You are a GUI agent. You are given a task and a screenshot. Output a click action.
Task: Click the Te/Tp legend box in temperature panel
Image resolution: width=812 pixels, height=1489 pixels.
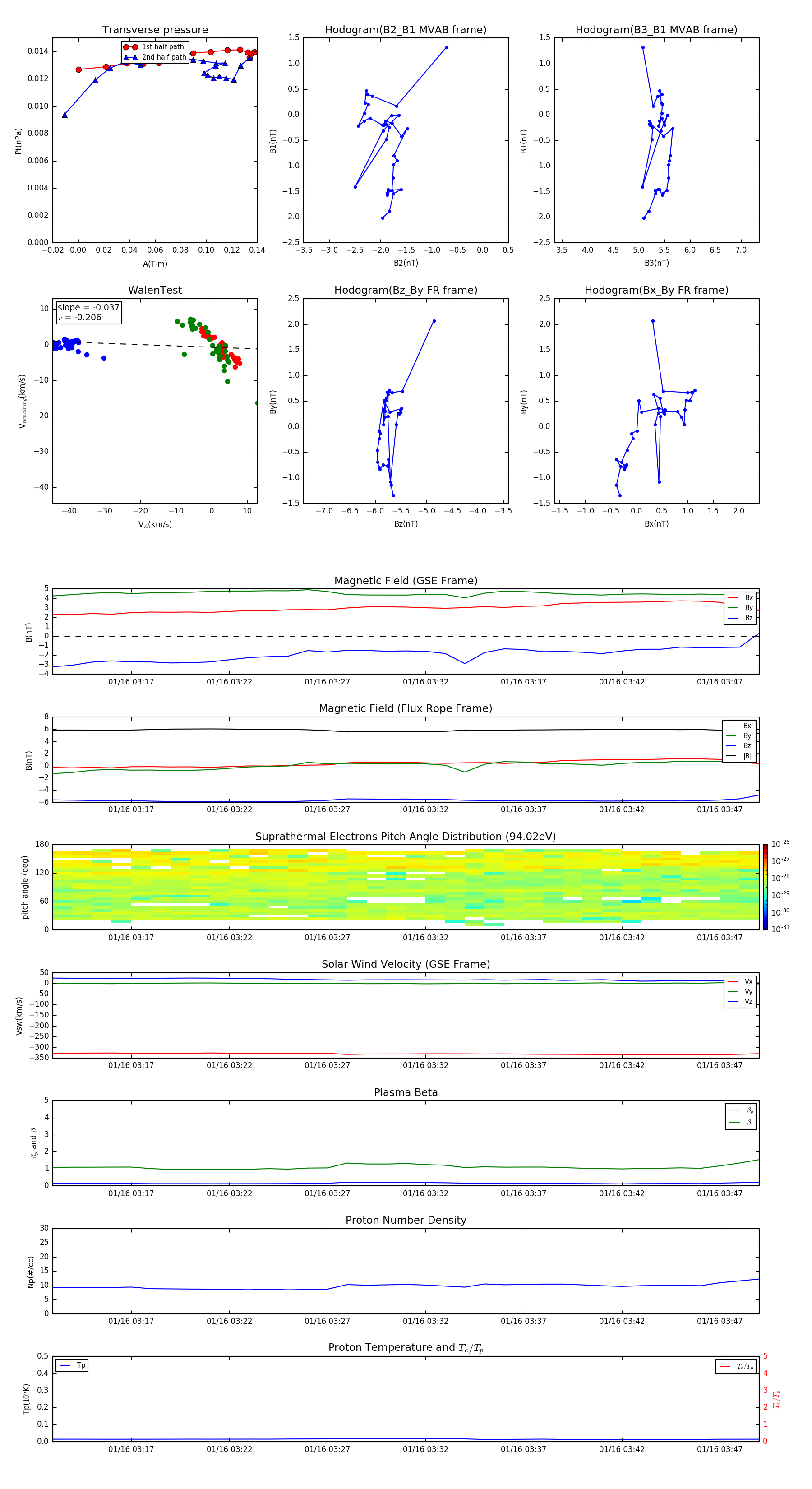736,1366
